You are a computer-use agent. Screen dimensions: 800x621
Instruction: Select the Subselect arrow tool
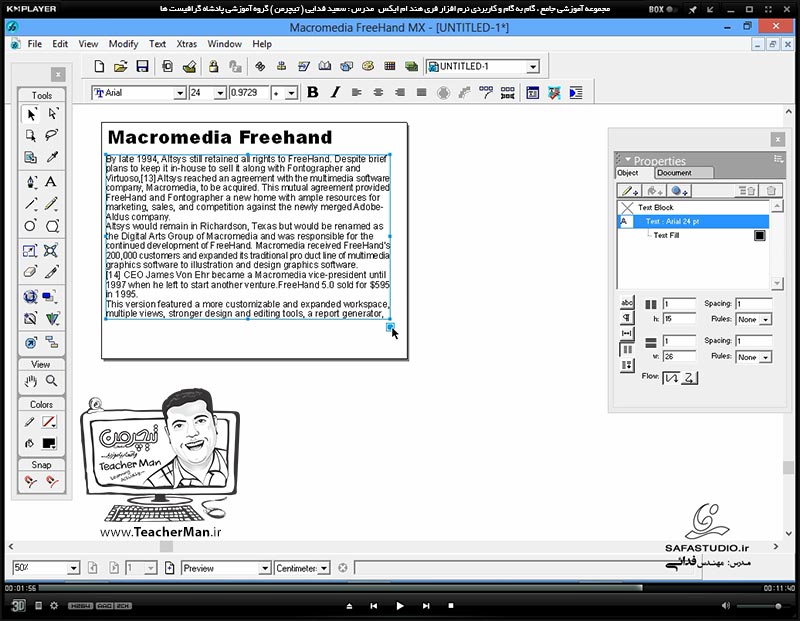click(53, 114)
